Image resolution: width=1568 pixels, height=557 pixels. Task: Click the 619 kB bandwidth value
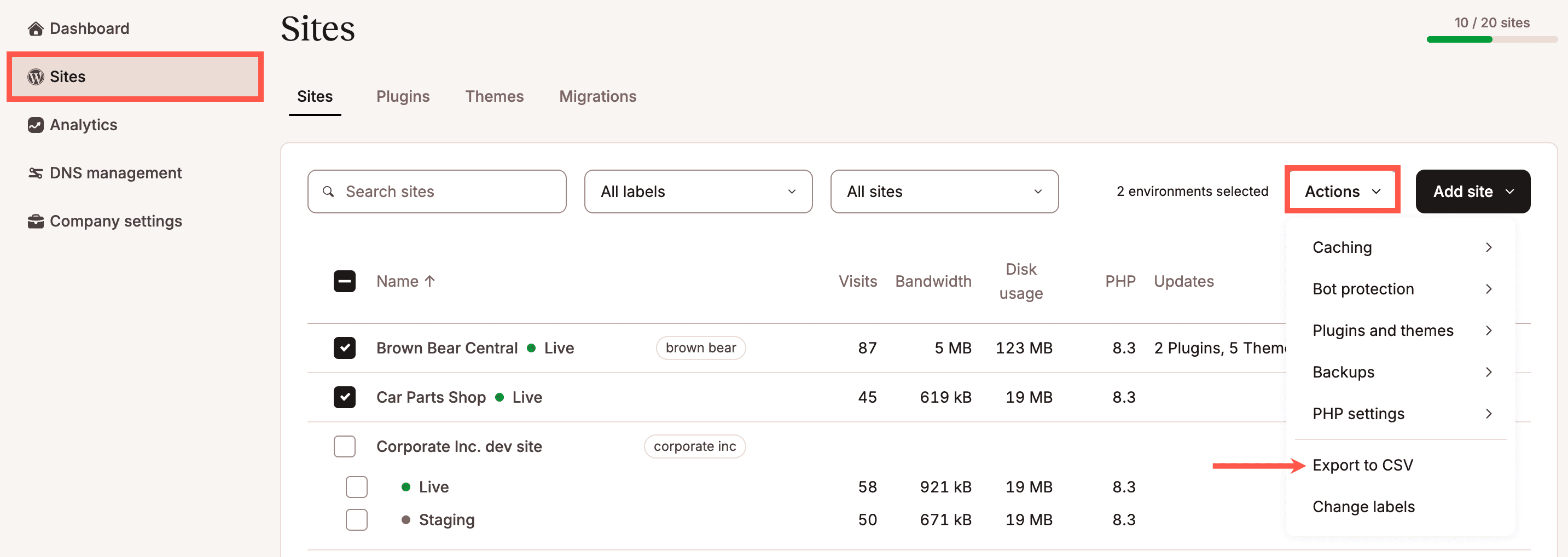tap(945, 398)
